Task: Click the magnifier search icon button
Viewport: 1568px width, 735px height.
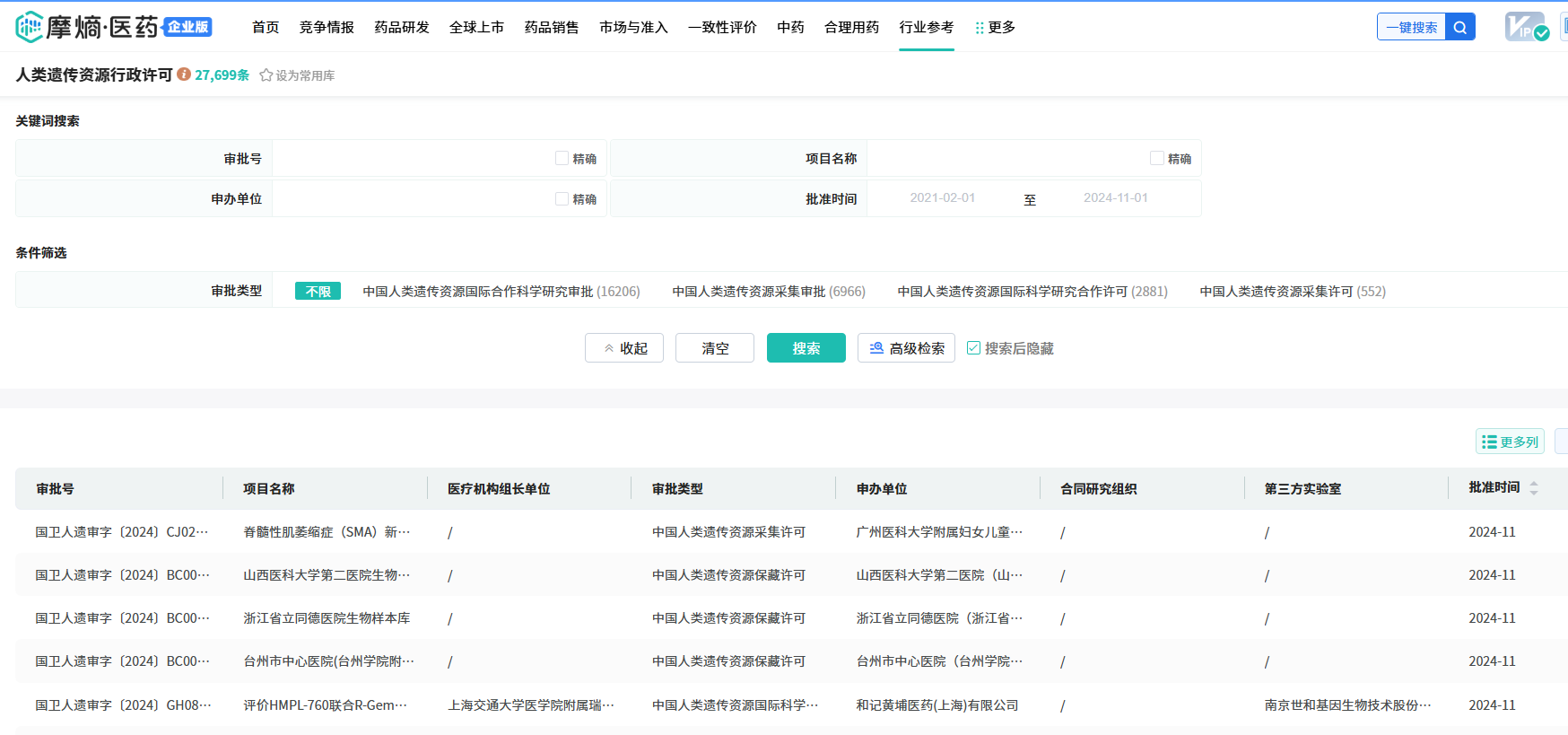Action: (1459, 28)
